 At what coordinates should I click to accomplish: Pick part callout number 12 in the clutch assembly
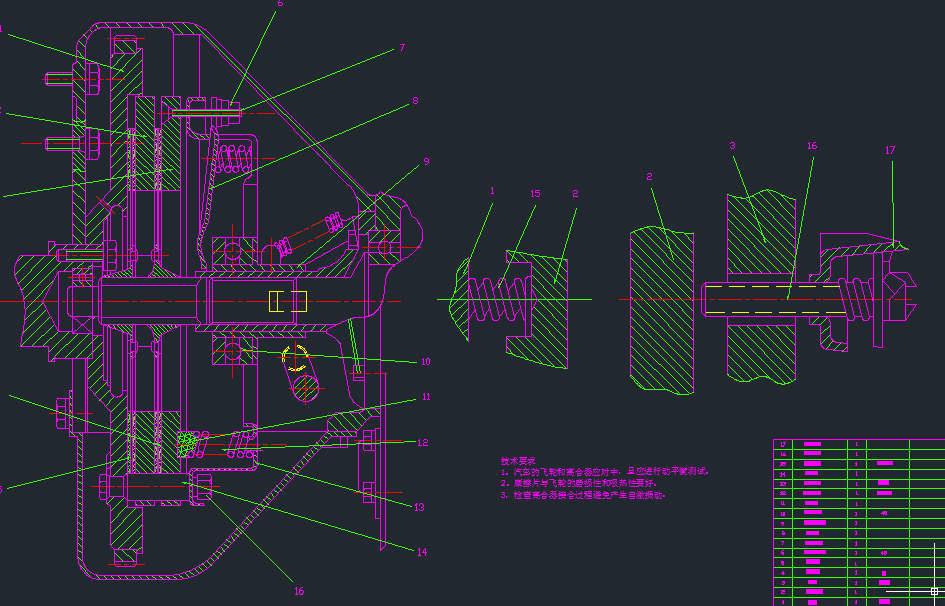[422, 442]
